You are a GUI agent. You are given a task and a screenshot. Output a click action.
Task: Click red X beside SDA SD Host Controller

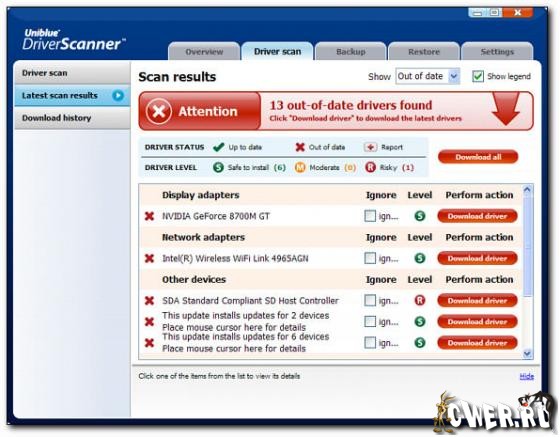point(149,301)
